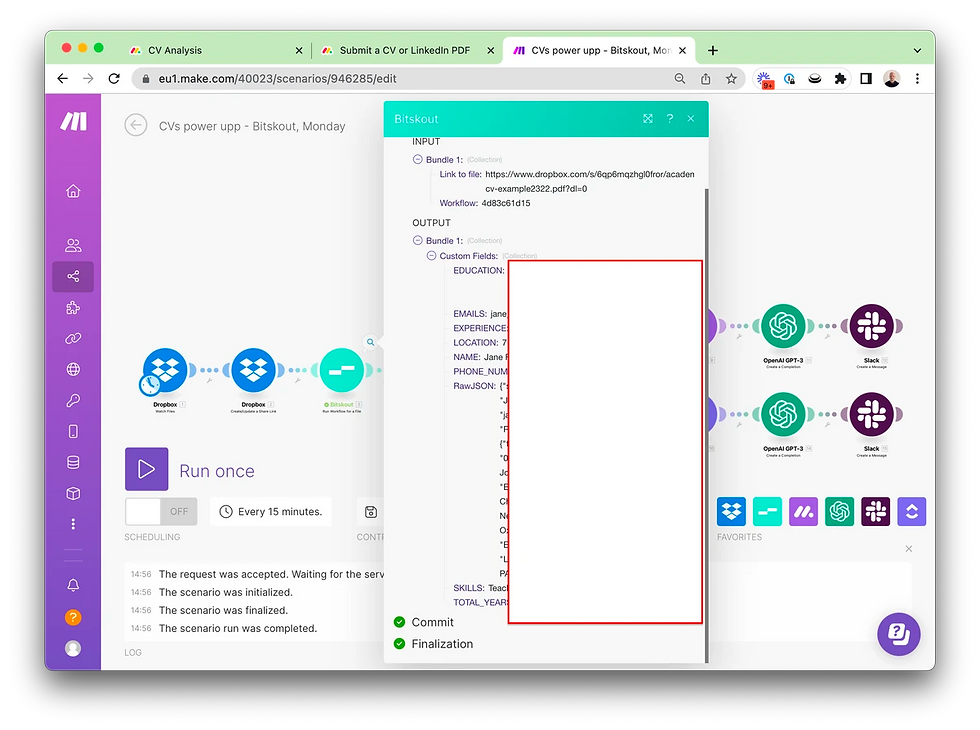Click the Run once play button

[x=146, y=469]
